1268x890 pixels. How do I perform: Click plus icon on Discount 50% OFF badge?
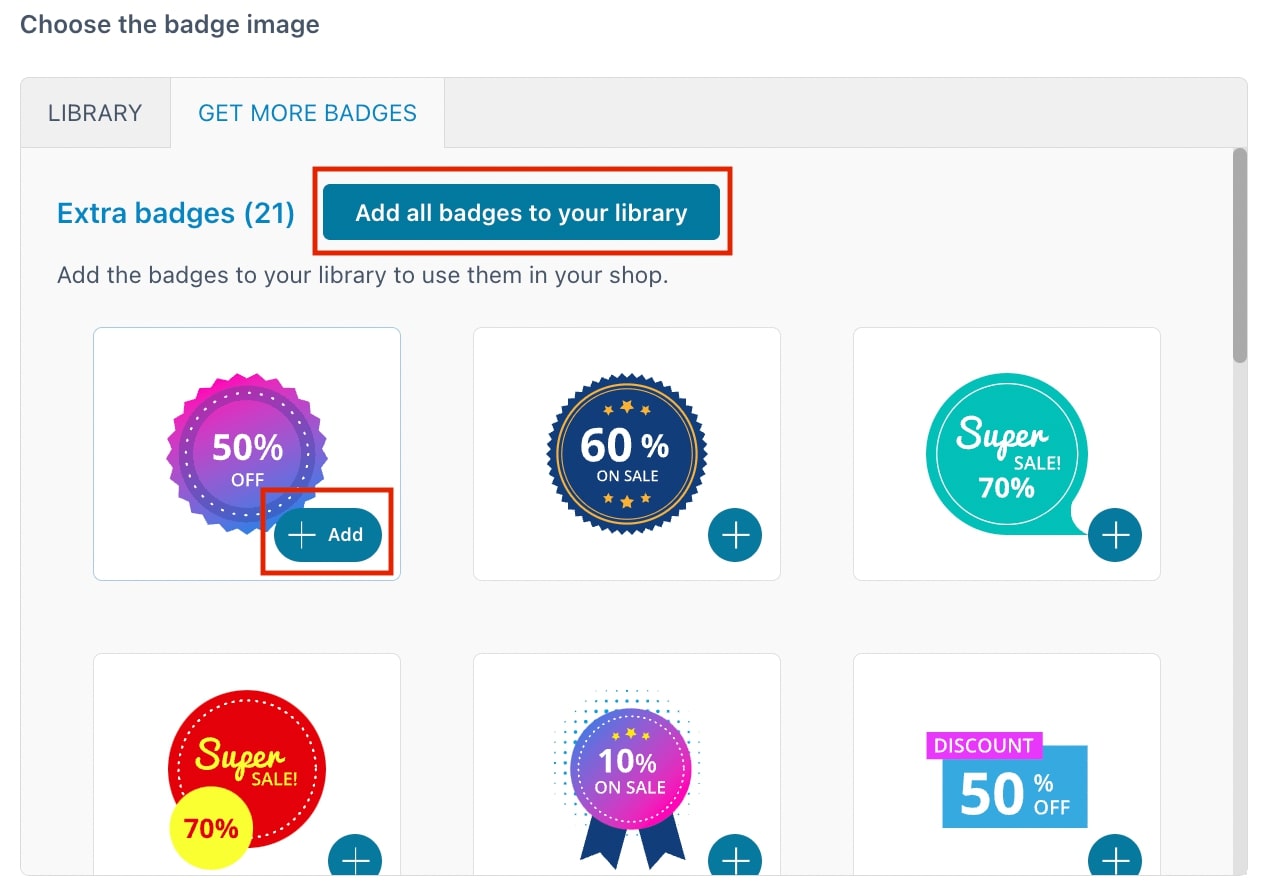1115,858
